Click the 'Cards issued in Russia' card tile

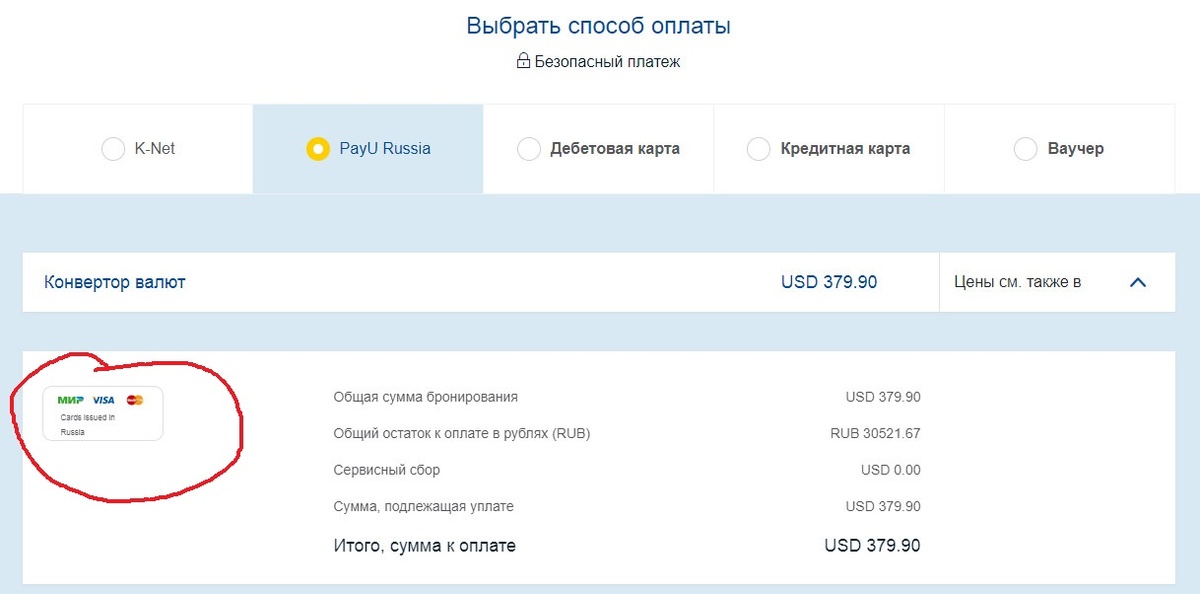coord(103,412)
